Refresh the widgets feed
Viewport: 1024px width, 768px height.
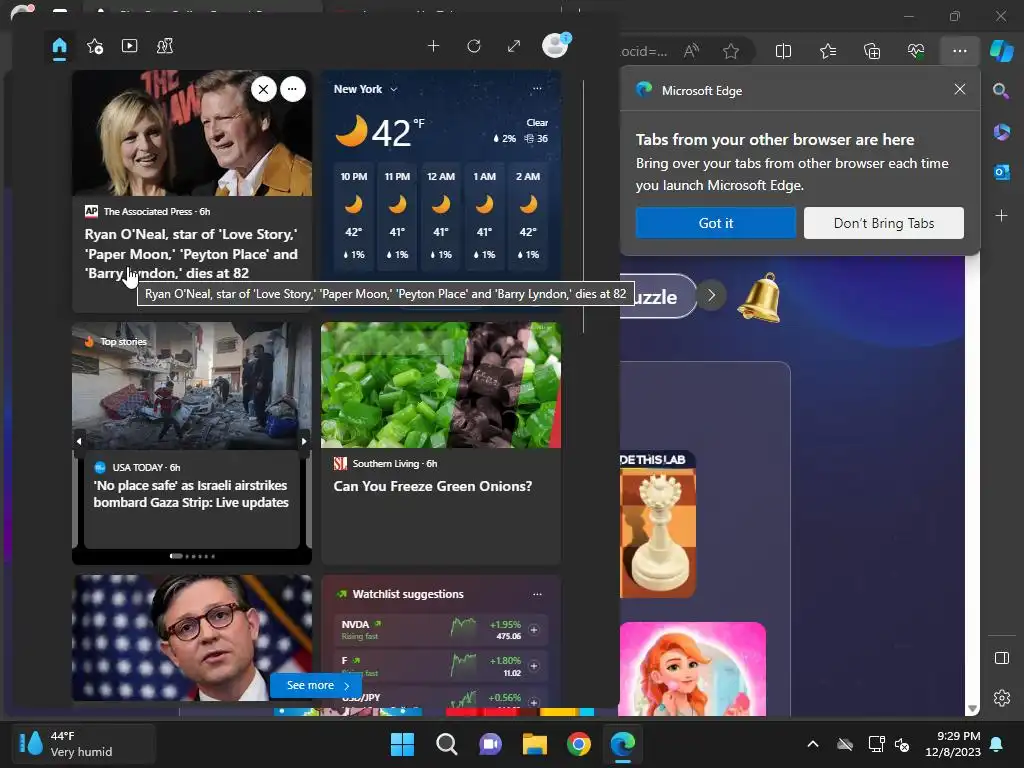coord(474,46)
